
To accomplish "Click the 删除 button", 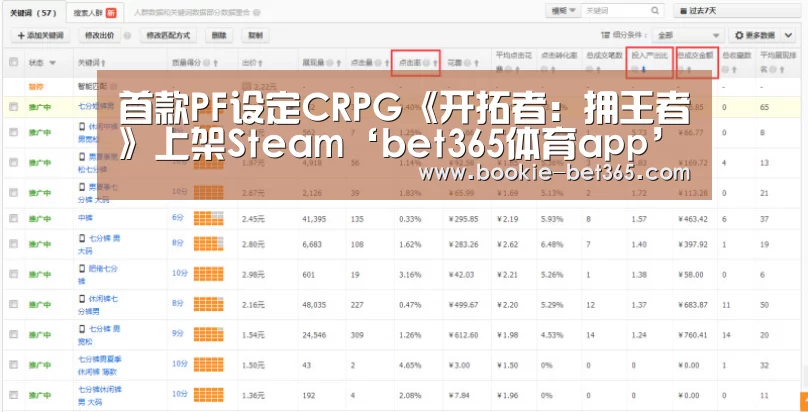I will (218, 36).
